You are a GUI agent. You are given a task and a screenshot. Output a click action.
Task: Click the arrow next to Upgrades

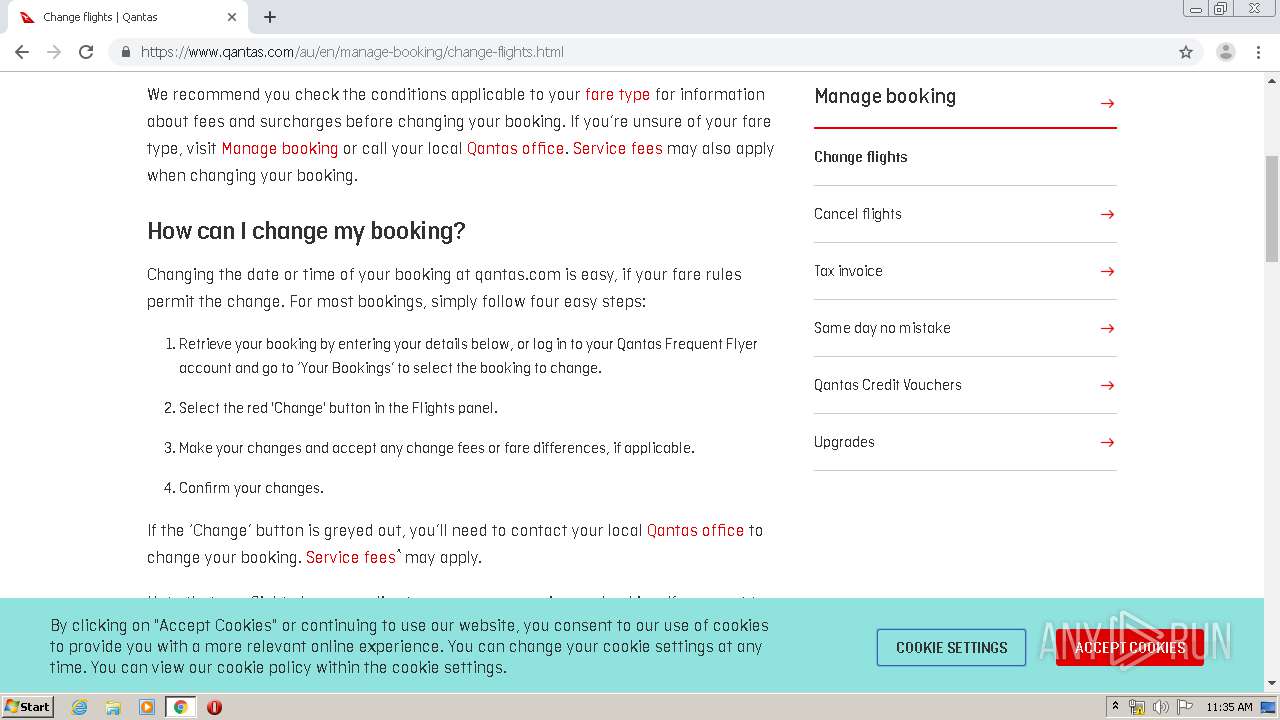click(1107, 442)
